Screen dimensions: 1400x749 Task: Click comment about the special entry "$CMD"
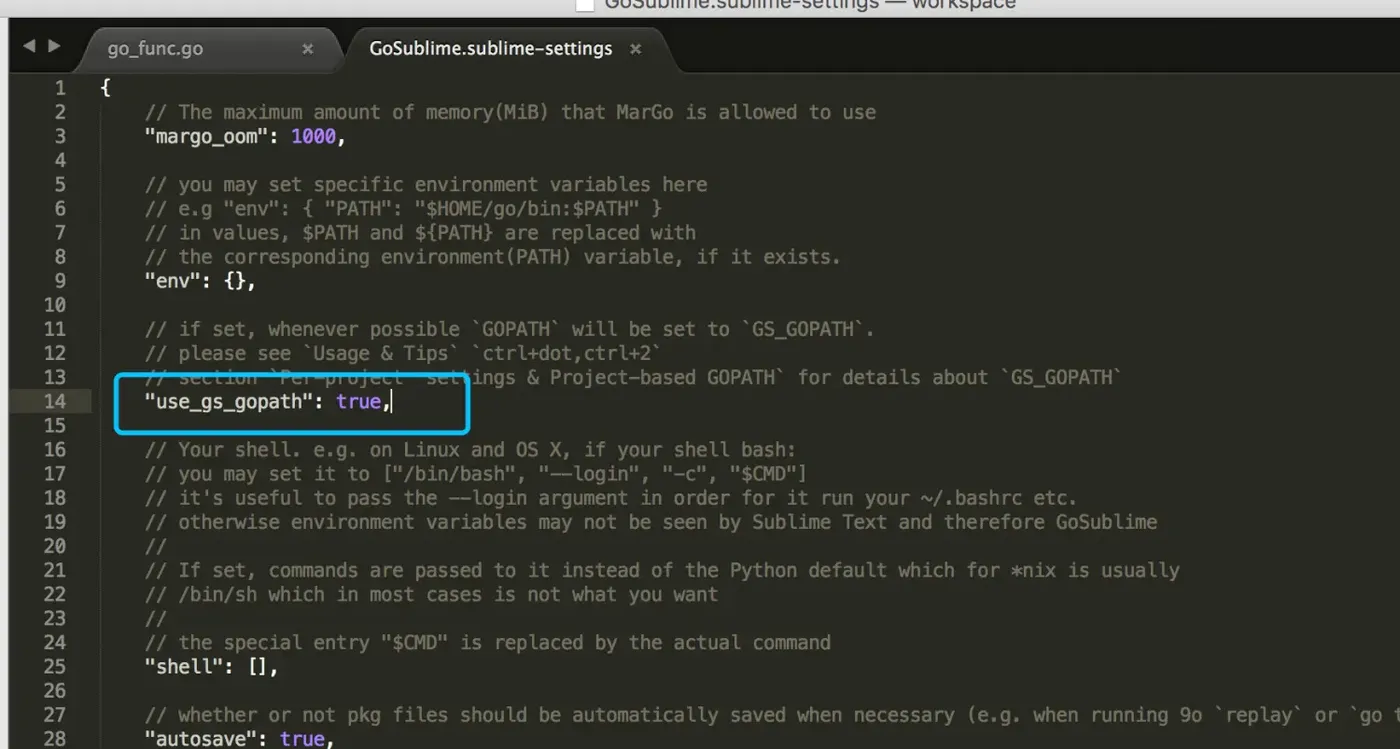coord(487,643)
